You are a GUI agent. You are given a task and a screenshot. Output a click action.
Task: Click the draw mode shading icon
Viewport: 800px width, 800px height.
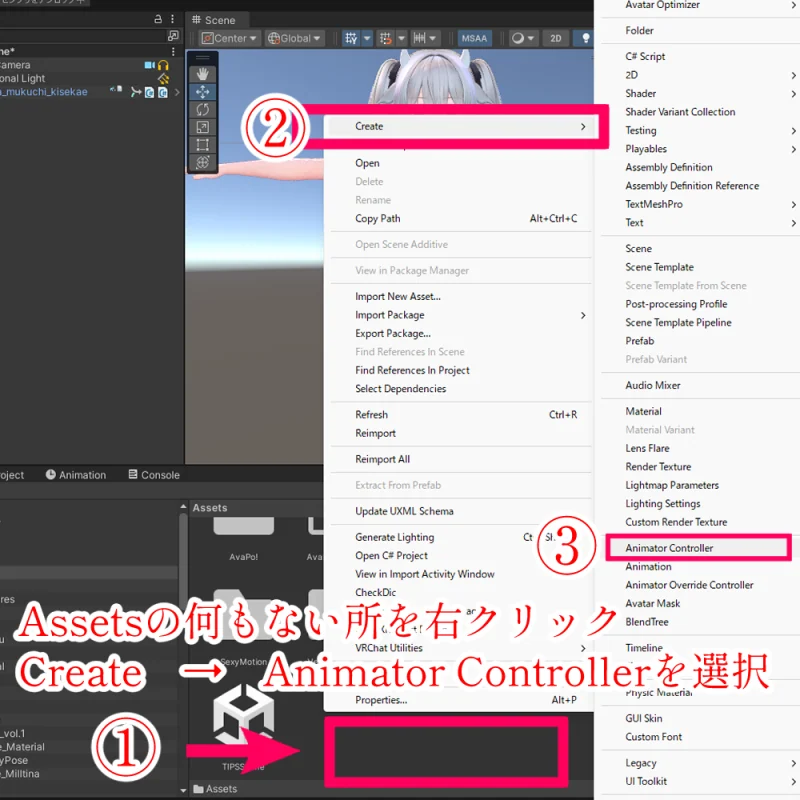pos(518,38)
